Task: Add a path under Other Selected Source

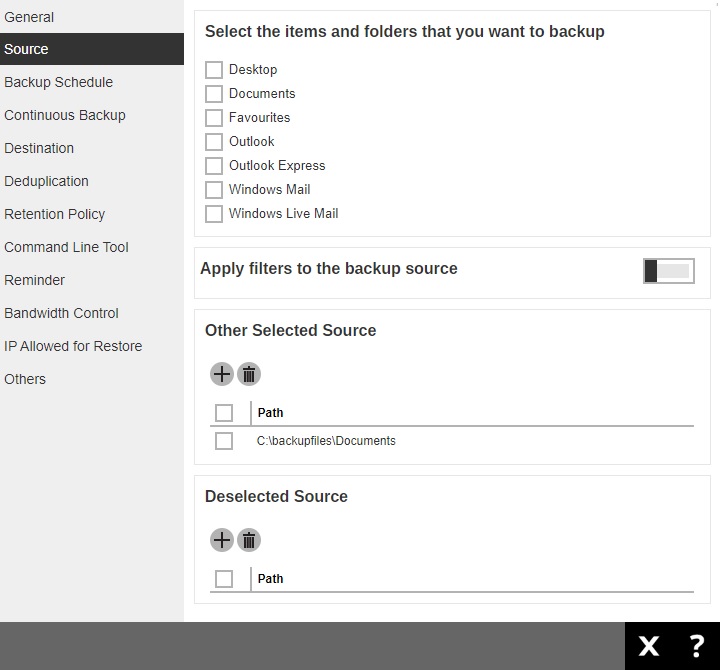Action: click(x=222, y=374)
